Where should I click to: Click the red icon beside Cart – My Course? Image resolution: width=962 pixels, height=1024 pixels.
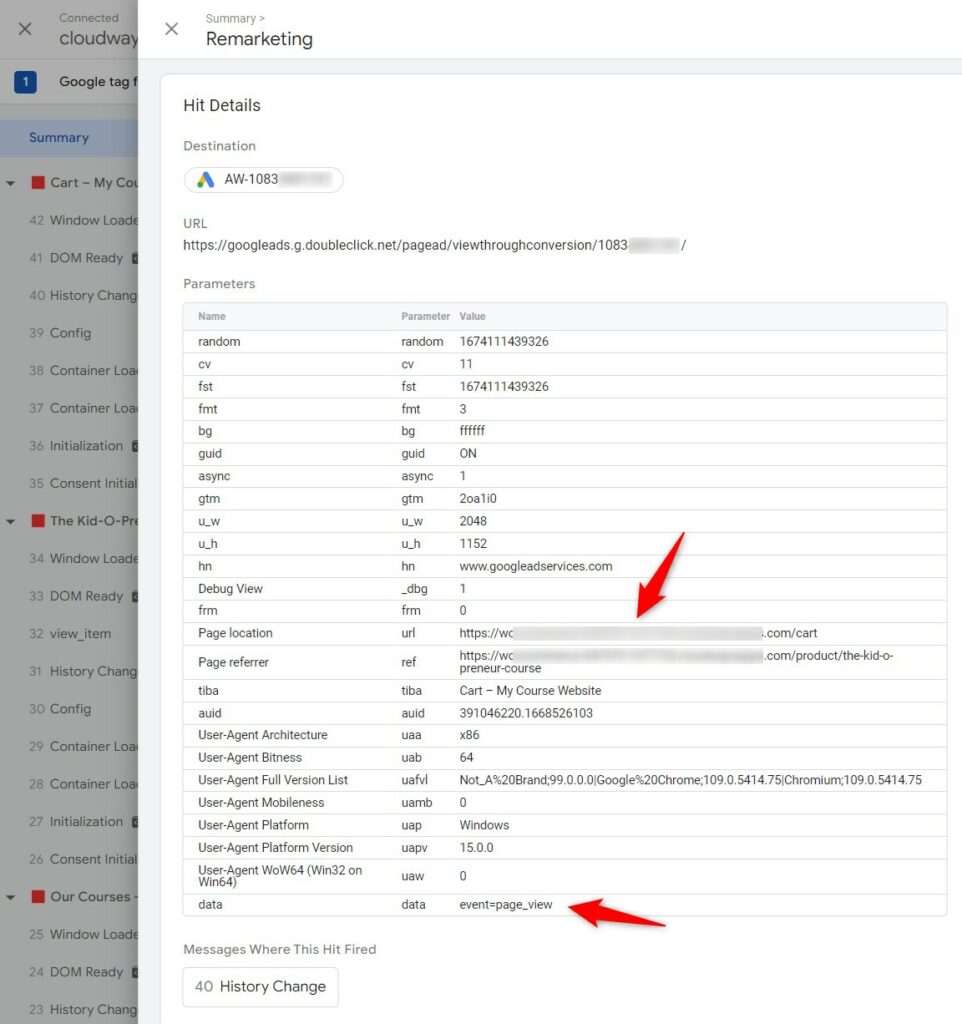point(39,183)
